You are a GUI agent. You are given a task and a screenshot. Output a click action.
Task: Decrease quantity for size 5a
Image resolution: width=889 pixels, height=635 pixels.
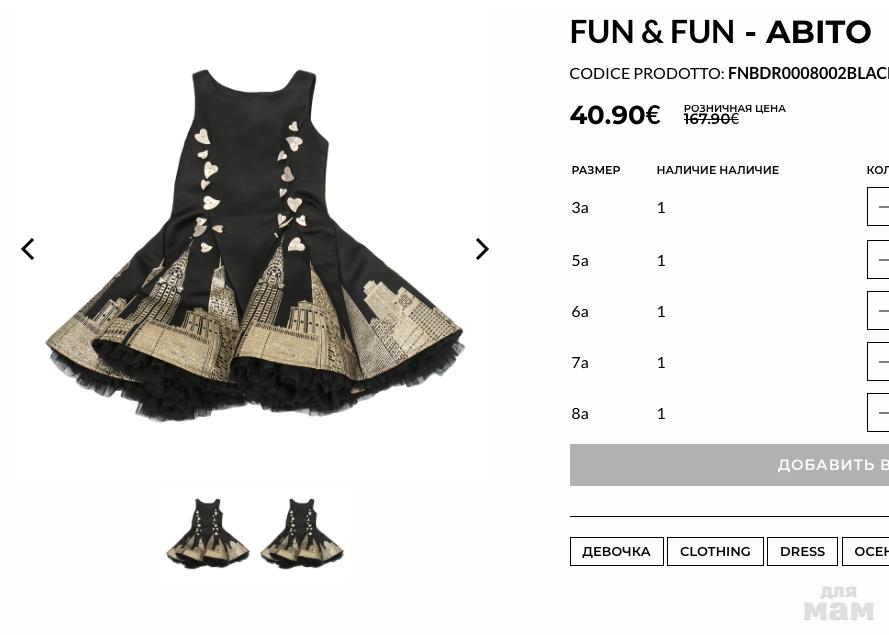pos(878,260)
